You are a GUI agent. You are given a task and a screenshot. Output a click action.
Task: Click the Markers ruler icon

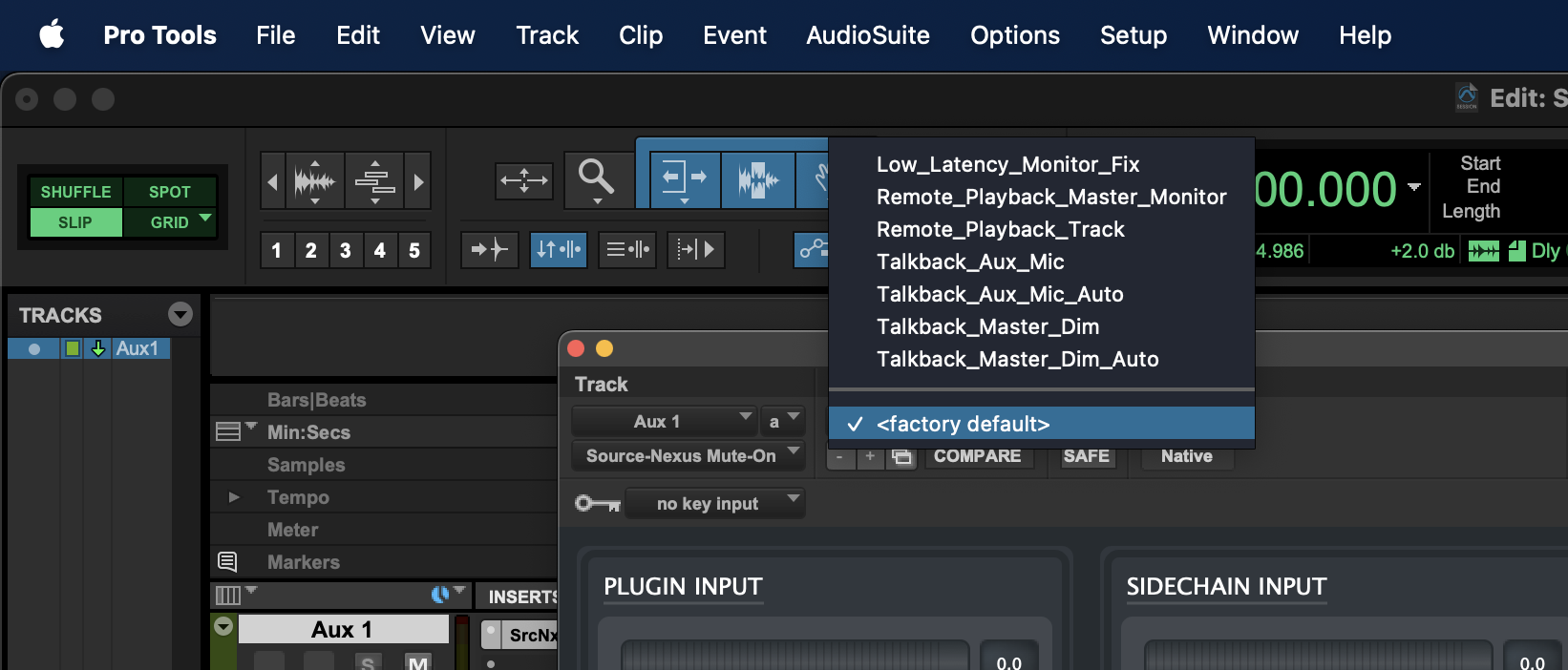tap(227, 561)
